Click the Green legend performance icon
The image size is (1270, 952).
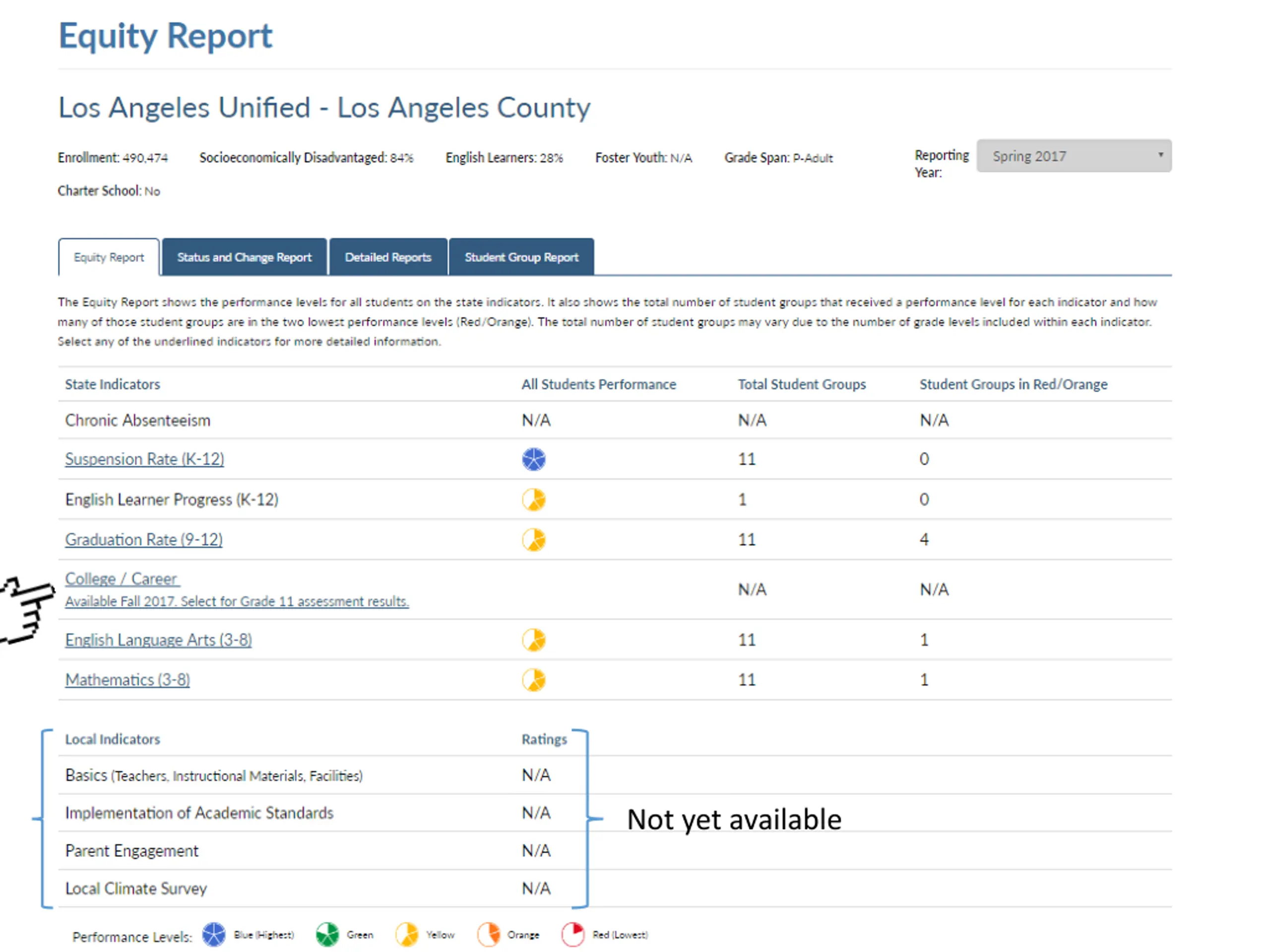point(327,934)
